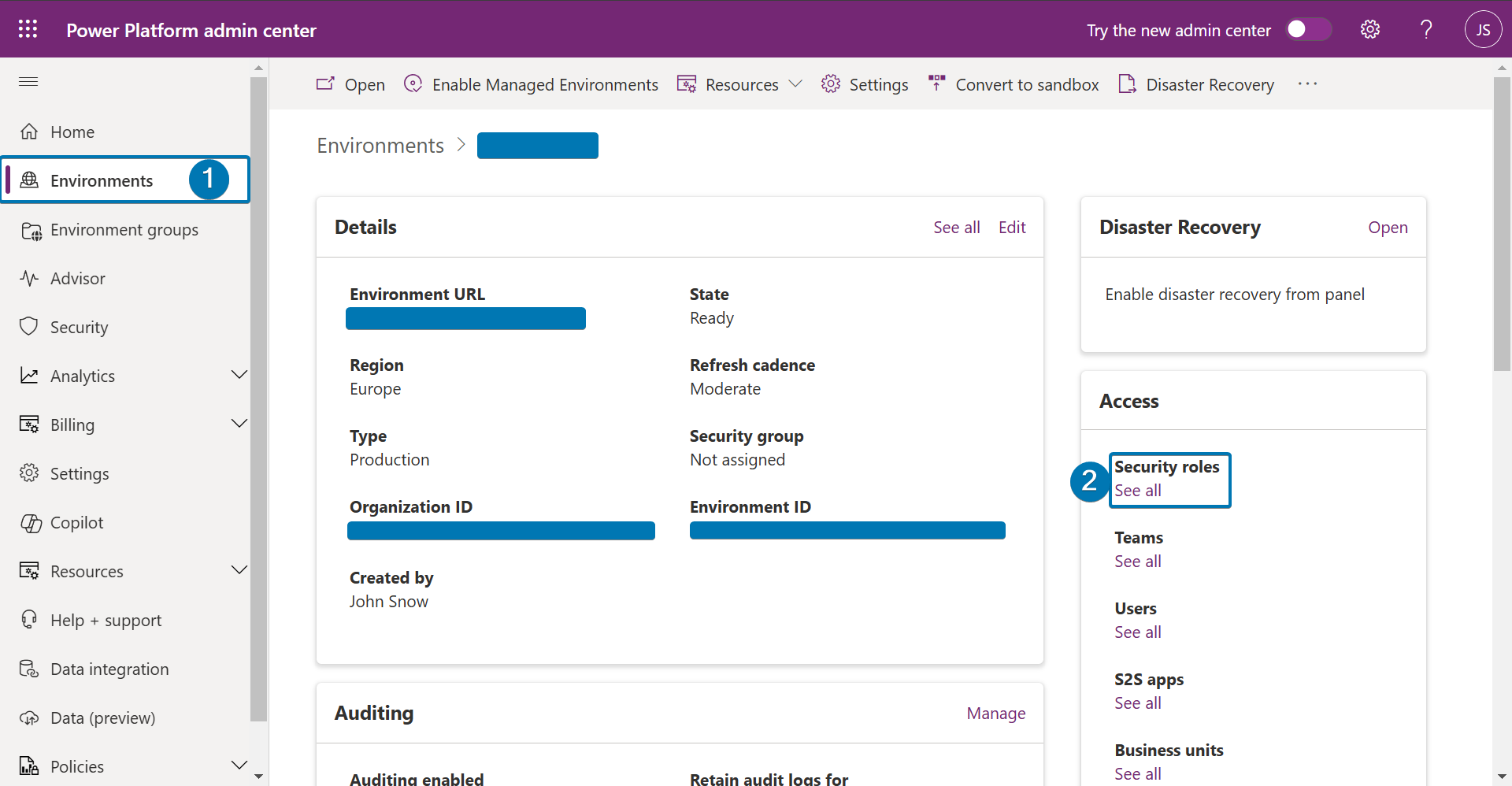The width and height of the screenshot is (1512, 786).
Task: Click Manage link in Auditing card
Action: tap(995, 714)
